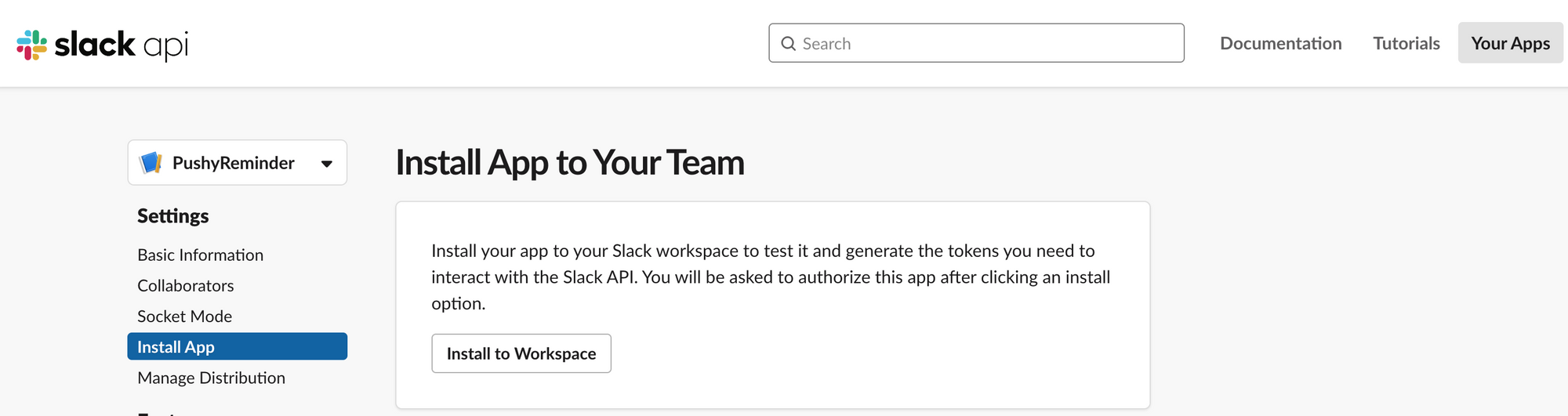Click the "slack api" wordmark text
The image size is (1568, 416).
pos(122,45)
